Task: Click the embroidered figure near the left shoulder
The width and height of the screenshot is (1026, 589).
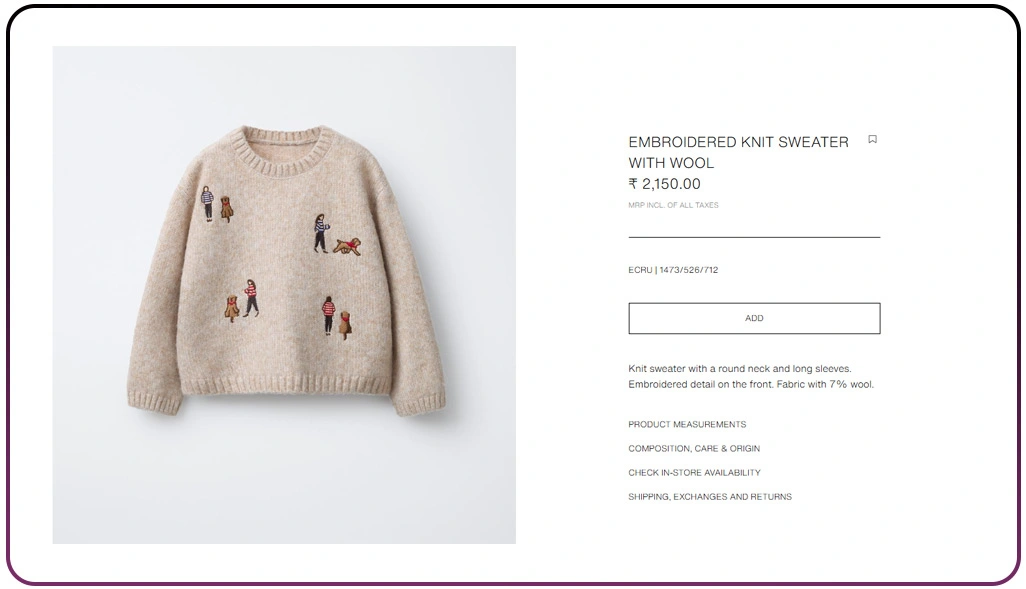Action: pyautogui.click(x=207, y=204)
